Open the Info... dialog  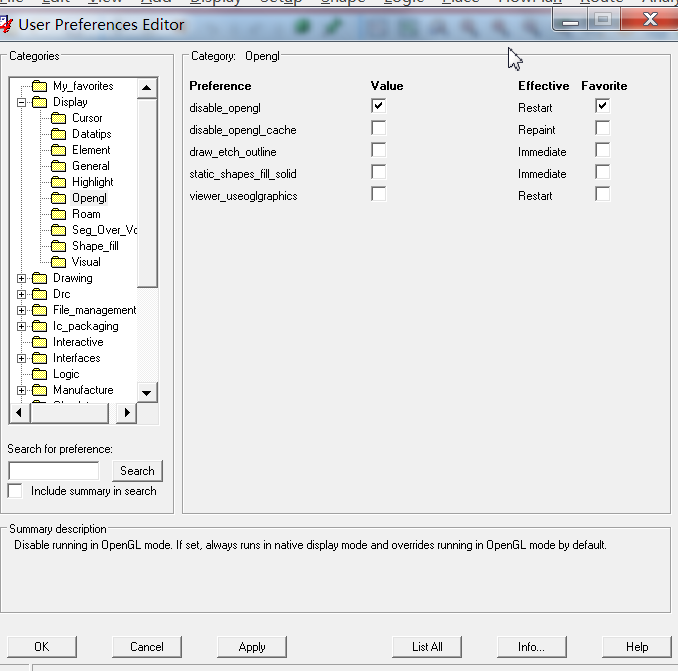(531, 647)
